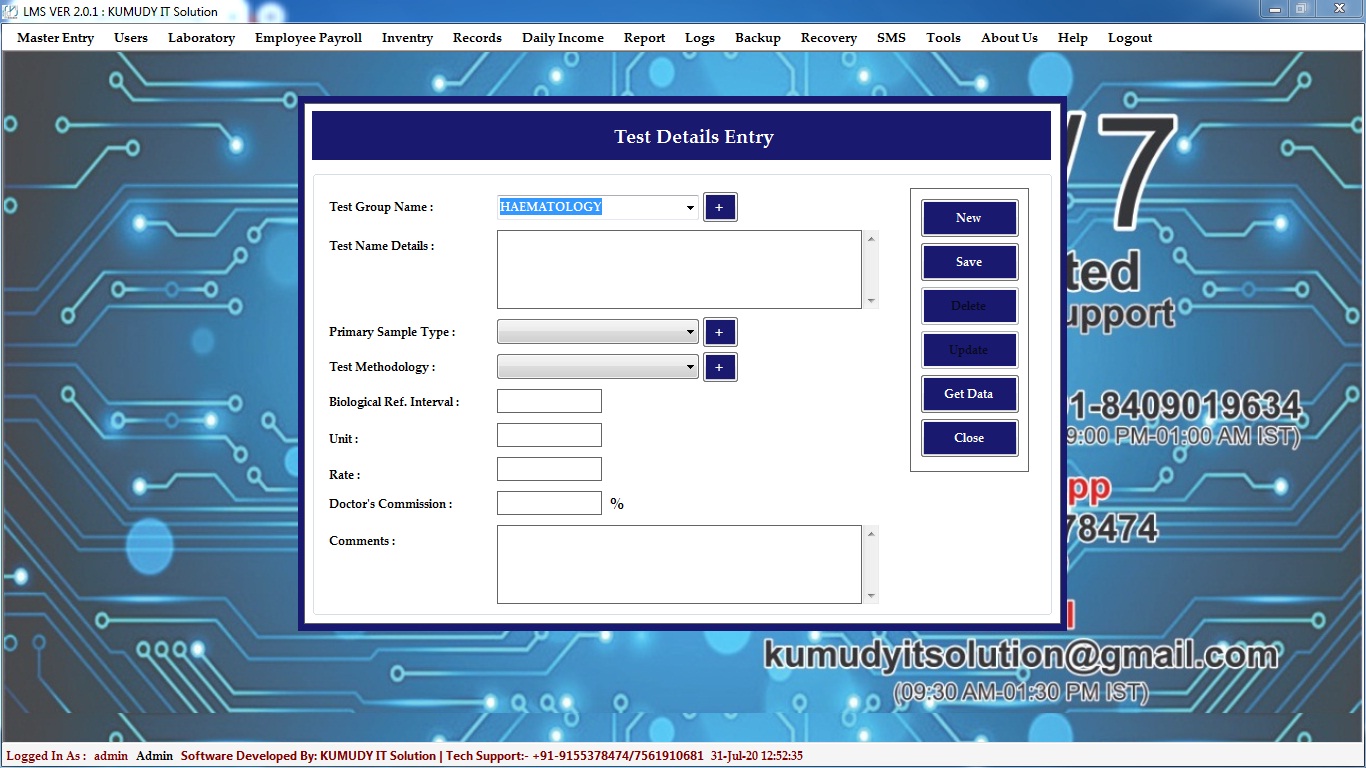Open the Daily Income menu
Viewport: 1366px width, 768px height.
click(562, 38)
